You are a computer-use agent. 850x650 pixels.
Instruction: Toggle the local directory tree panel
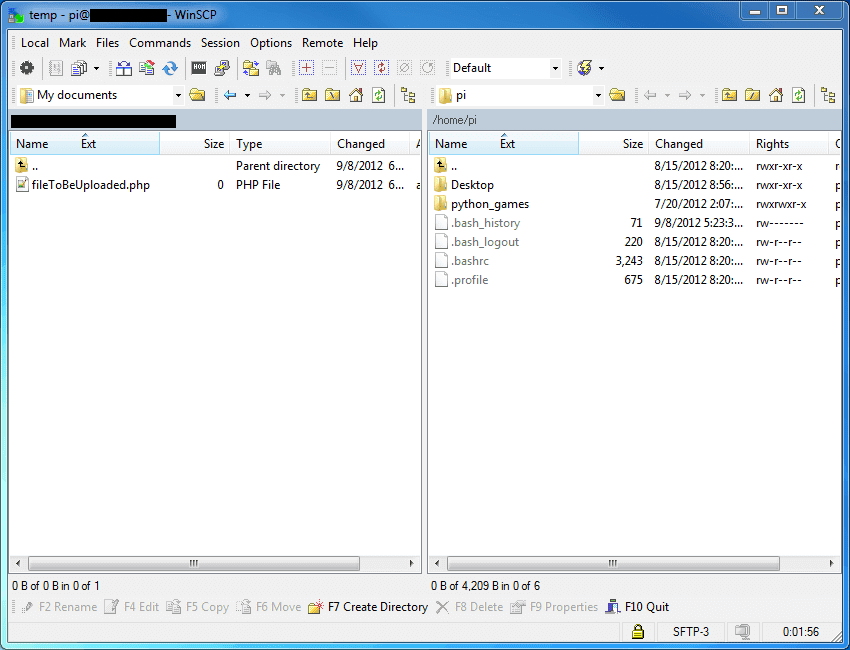(408, 95)
